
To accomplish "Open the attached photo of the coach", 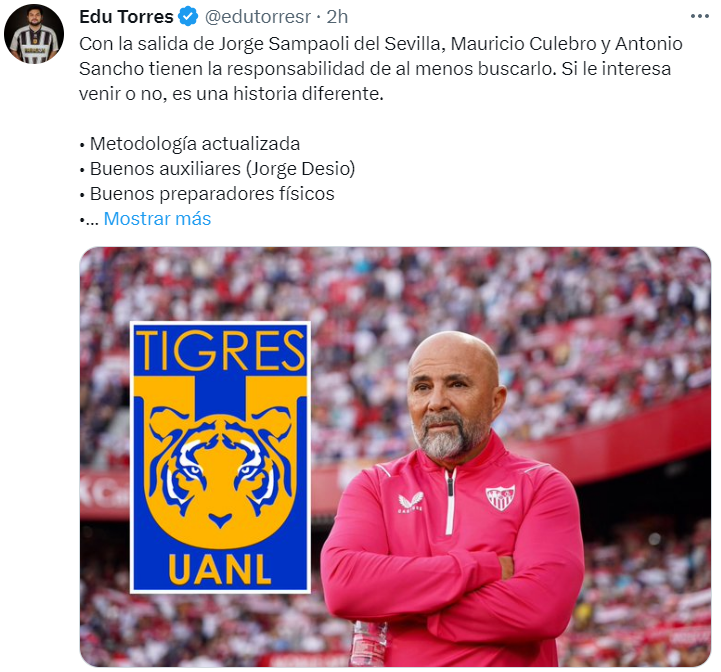I will coord(395,457).
